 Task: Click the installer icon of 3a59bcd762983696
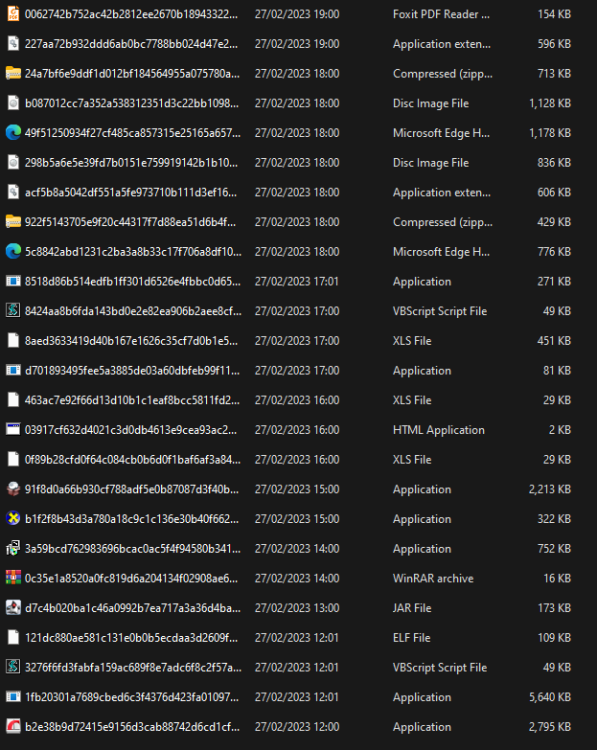13,548
